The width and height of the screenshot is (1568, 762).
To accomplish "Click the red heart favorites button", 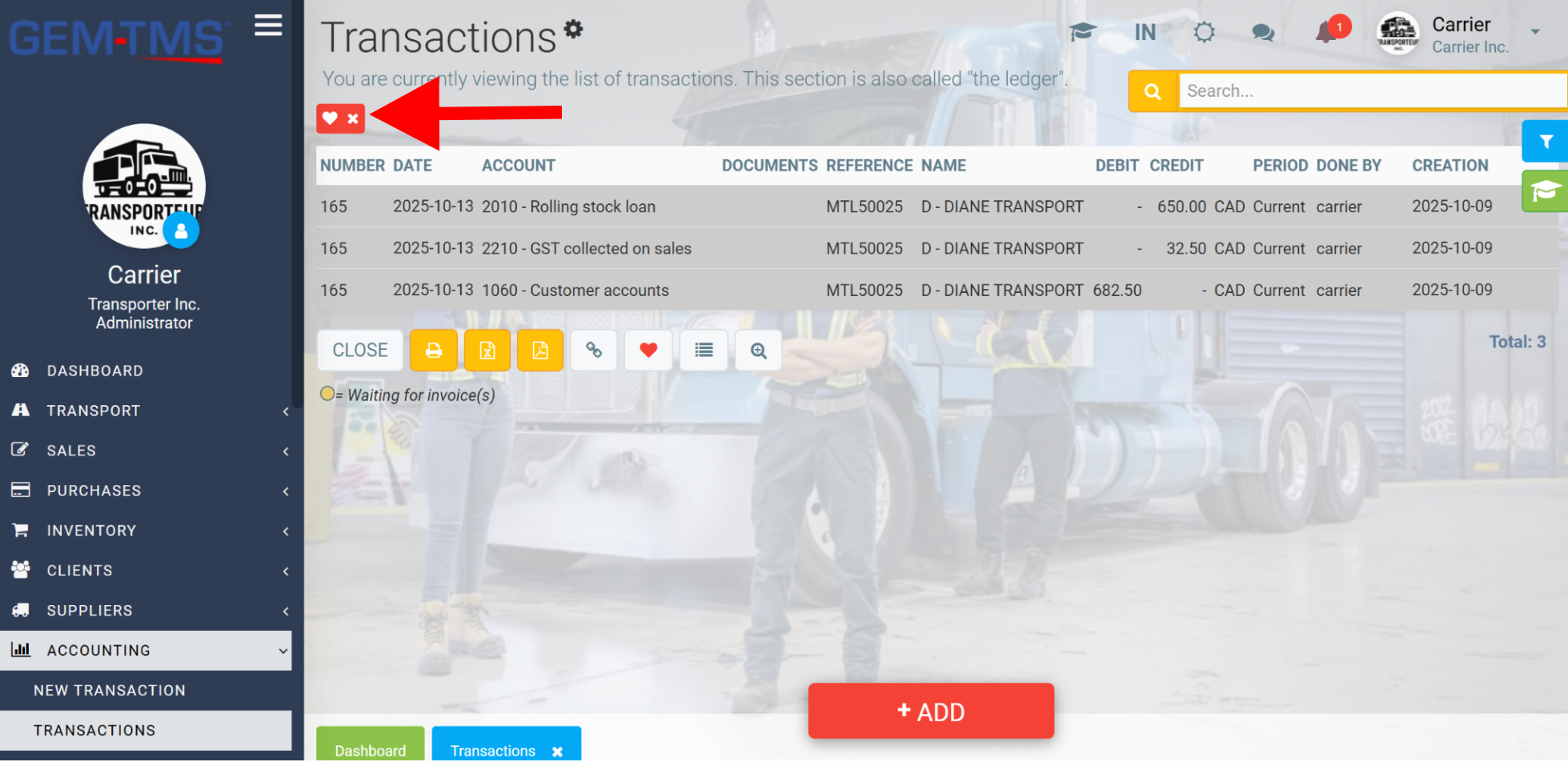I will click(648, 351).
